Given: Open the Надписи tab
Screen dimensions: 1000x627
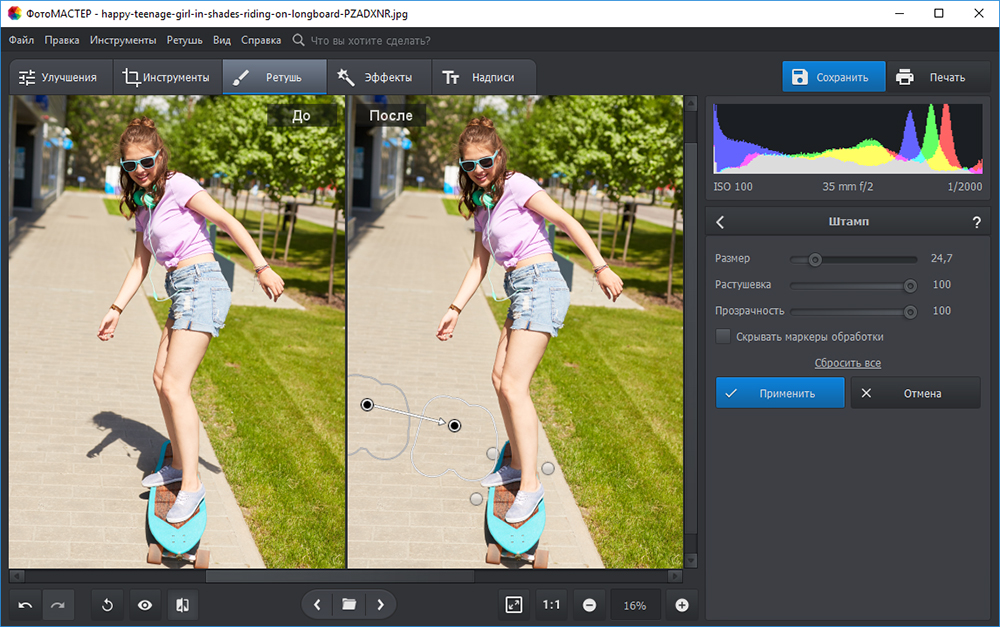Looking at the screenshot, I should click(x=483, y=77).
